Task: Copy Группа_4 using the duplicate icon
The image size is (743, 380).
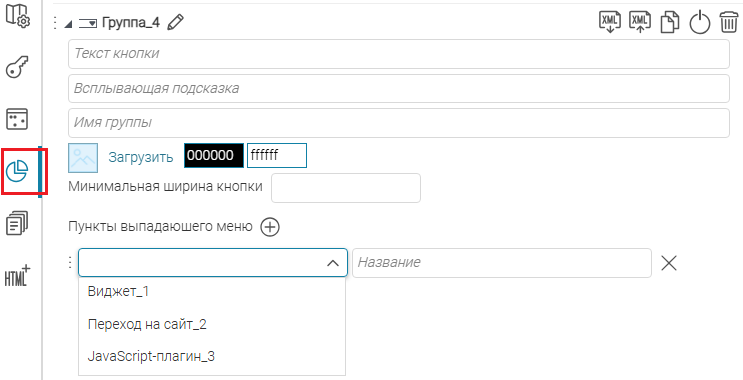Action: click(670, 23)
